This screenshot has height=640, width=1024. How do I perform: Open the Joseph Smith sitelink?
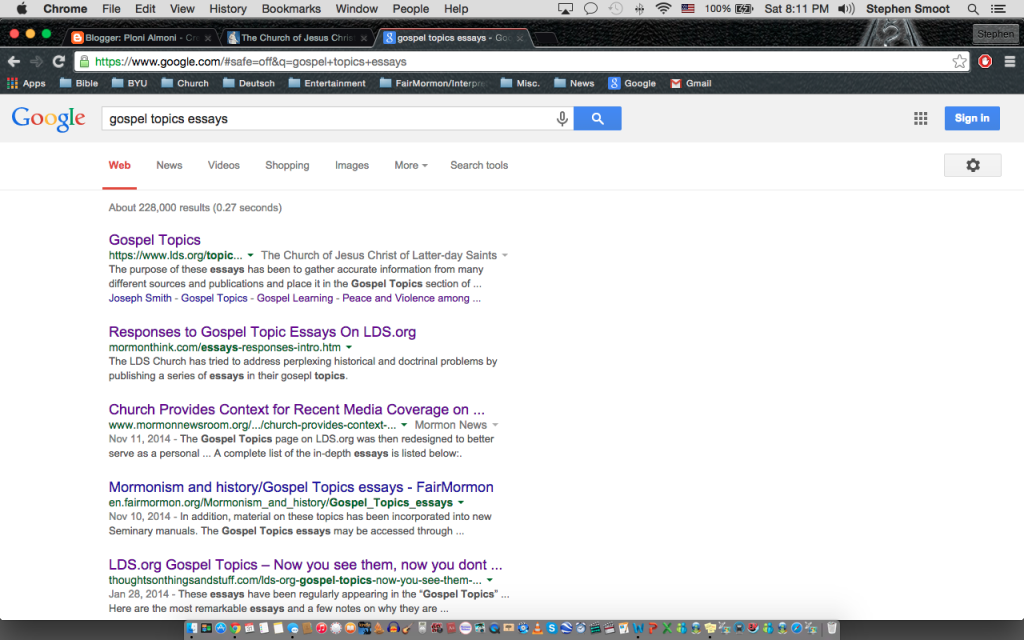point(140,298)
